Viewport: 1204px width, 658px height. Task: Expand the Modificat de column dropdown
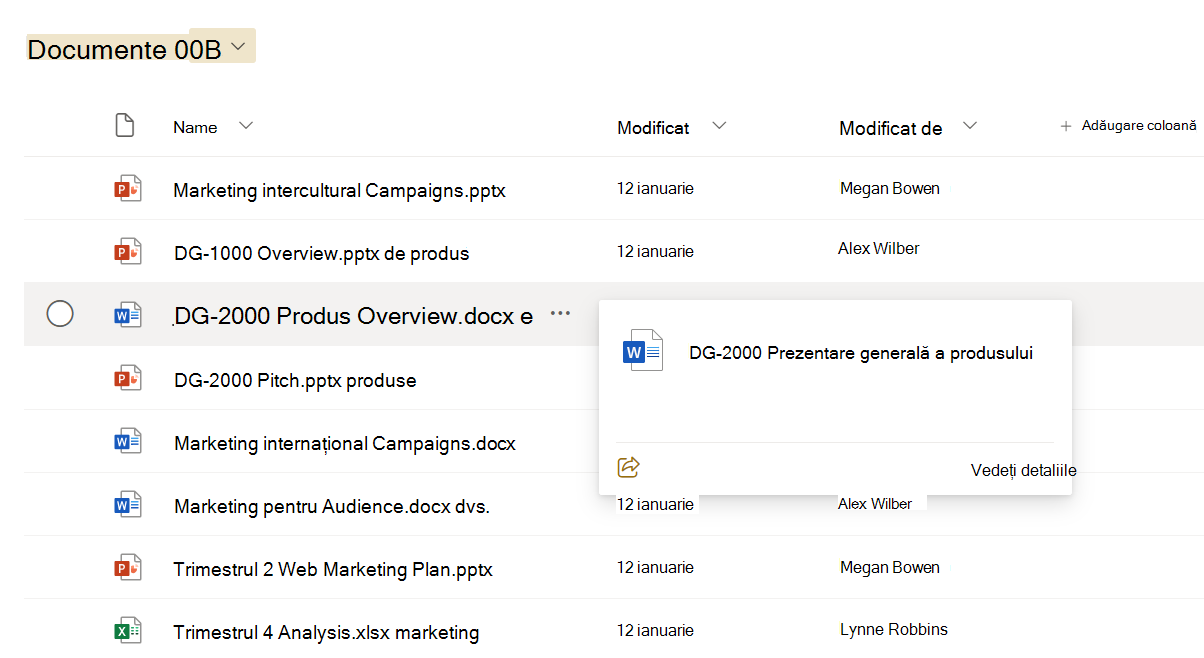[968, 126]
